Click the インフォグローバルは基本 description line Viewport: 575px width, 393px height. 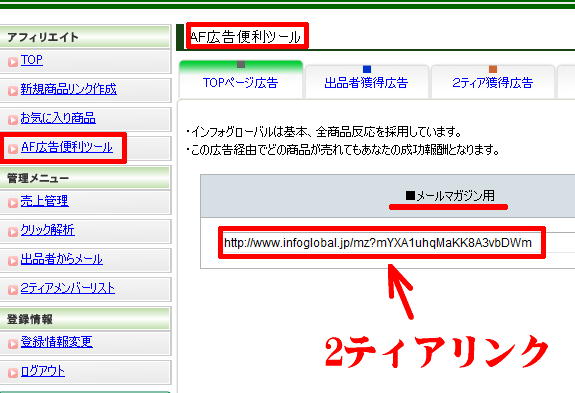point(324,132)
